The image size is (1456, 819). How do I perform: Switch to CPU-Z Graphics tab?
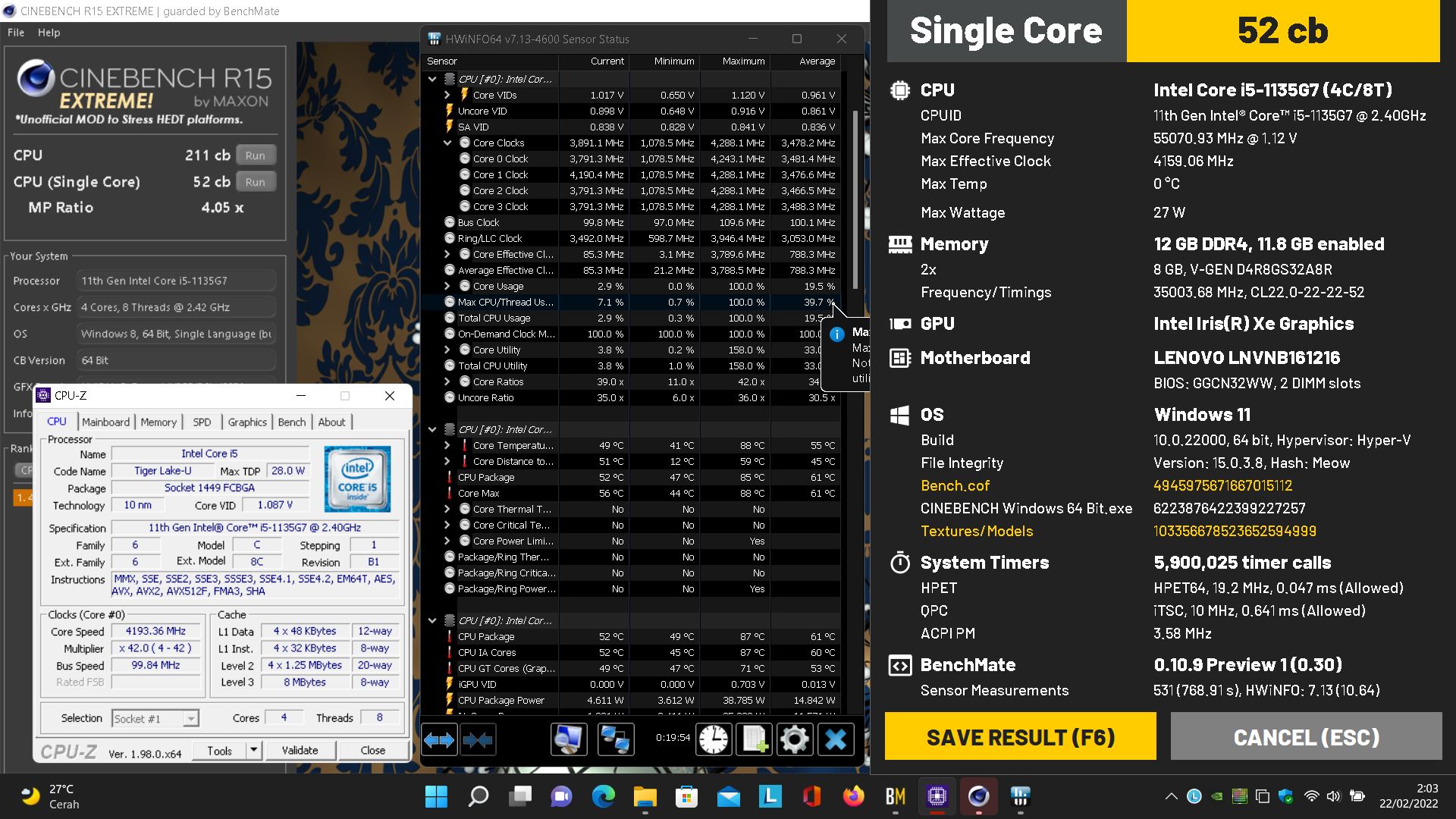pyautogui.click(x=247, y=422)
